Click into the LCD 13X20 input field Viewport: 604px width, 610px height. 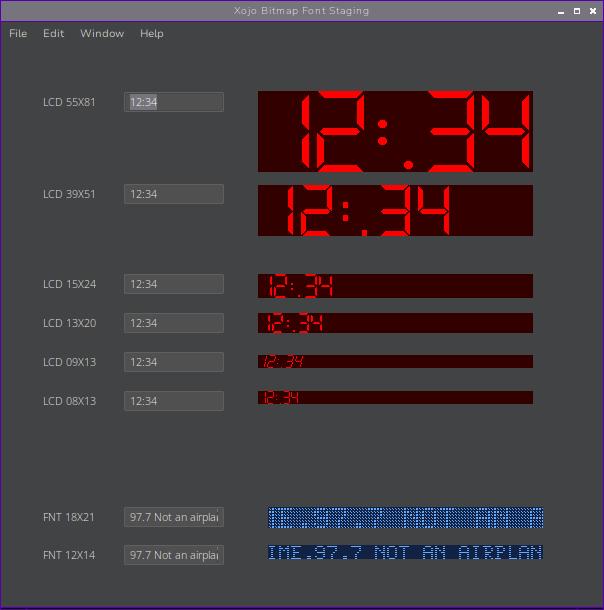tap(174, 323)
